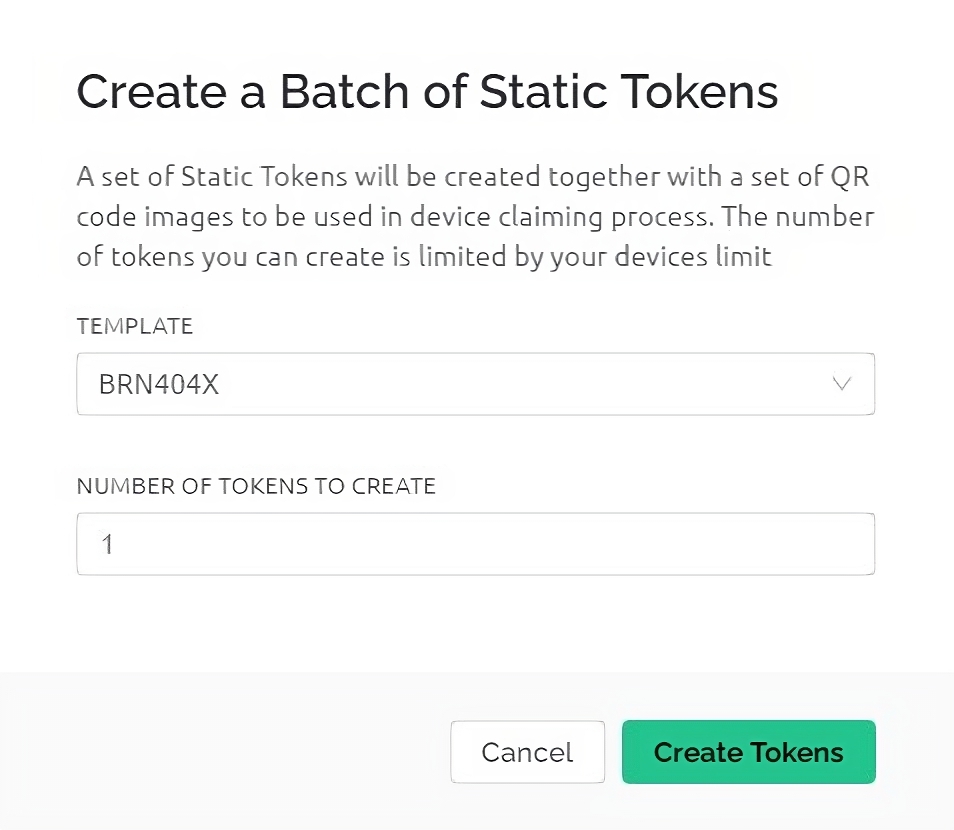Click the word Tokens in the dialog heading
Screen dimensions: 954x830
[700, 92]
